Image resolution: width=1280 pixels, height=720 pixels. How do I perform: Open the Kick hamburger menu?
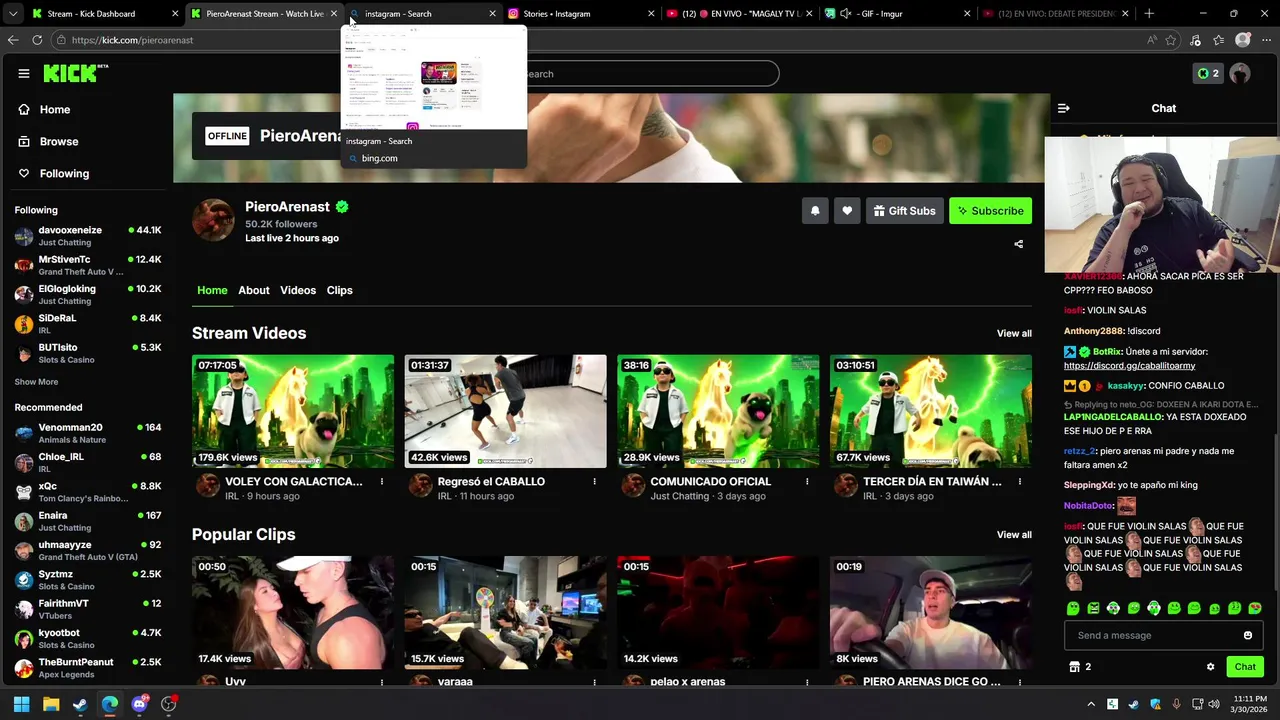pyautogui.click(x=24, y=73)
